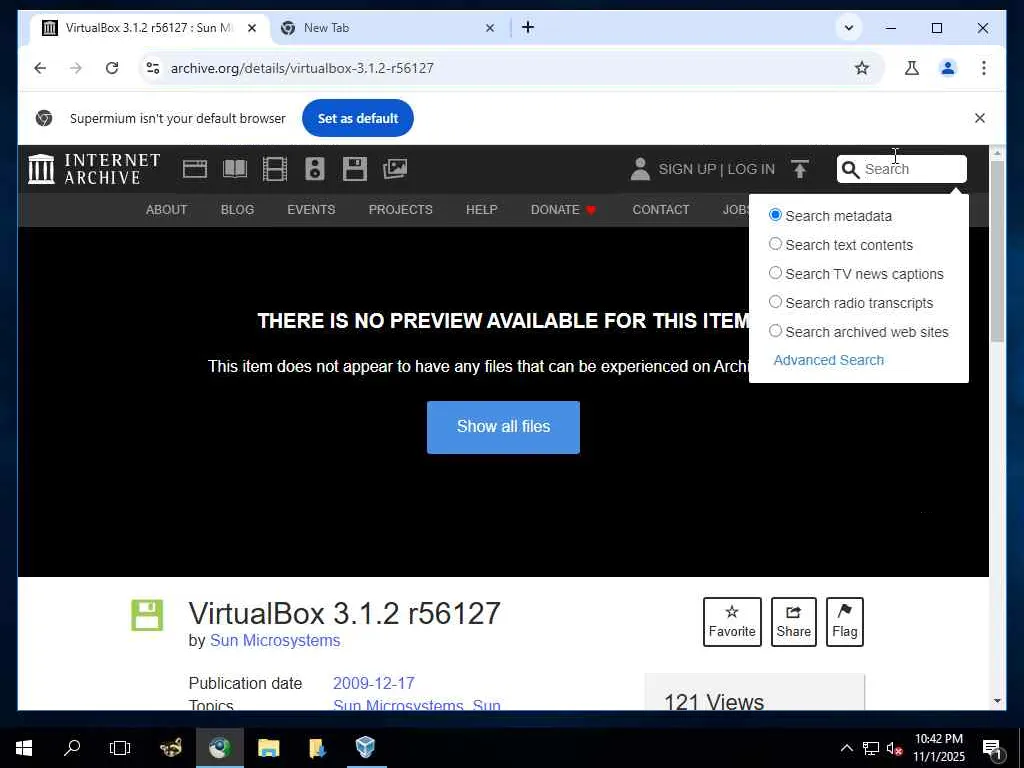Click the Show all files button
This screenshot has width=1024, height=768.
pyautogui.click(x=503, y=427)
